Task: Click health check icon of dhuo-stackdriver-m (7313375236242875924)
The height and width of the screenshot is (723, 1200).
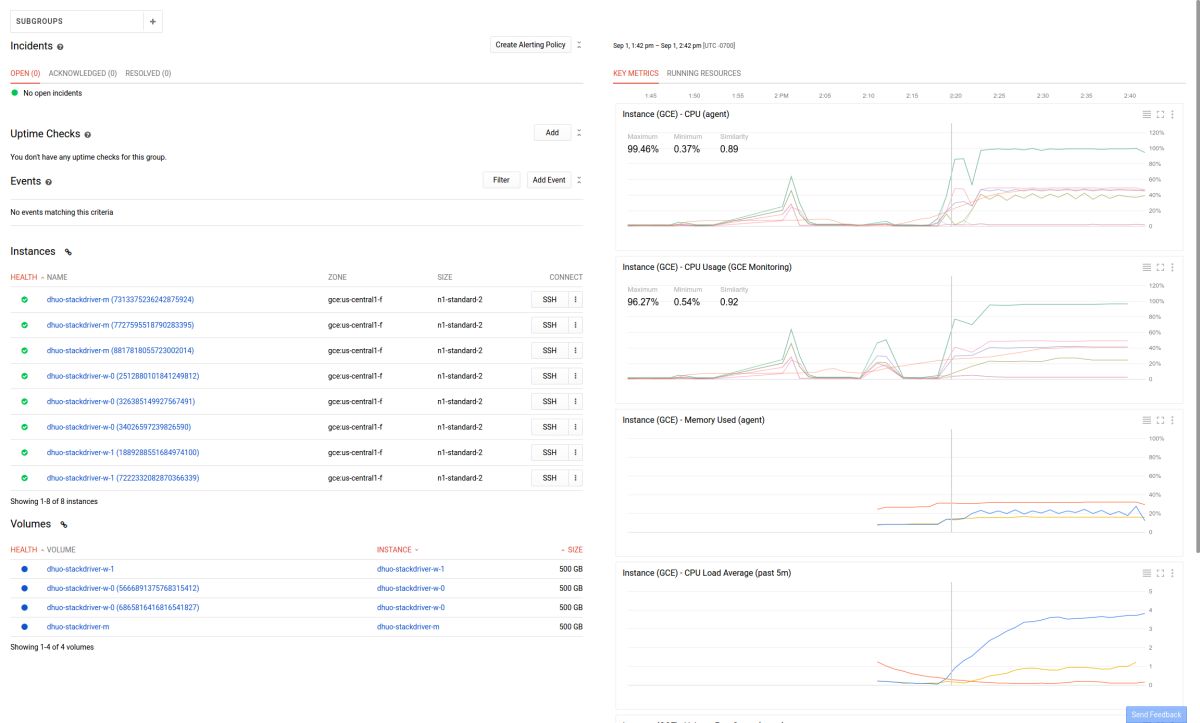Action: coord(24,299)
